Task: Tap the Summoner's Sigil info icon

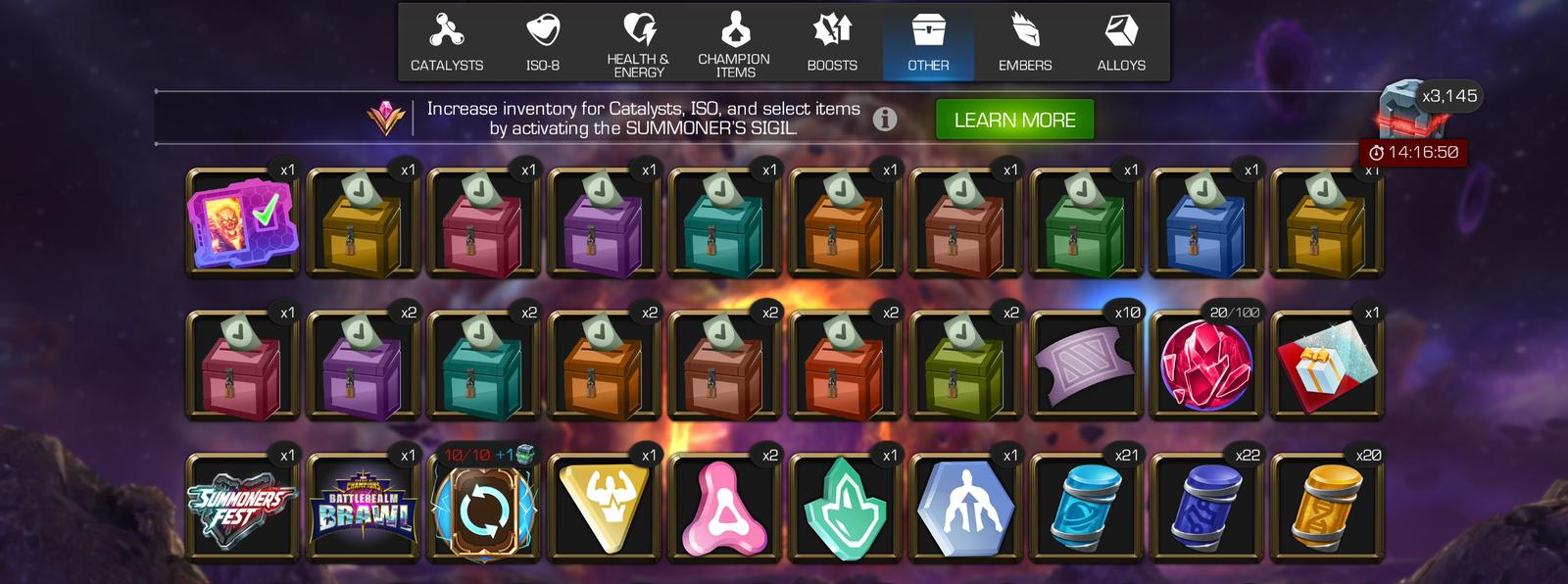Action: [x=885, y=119]
